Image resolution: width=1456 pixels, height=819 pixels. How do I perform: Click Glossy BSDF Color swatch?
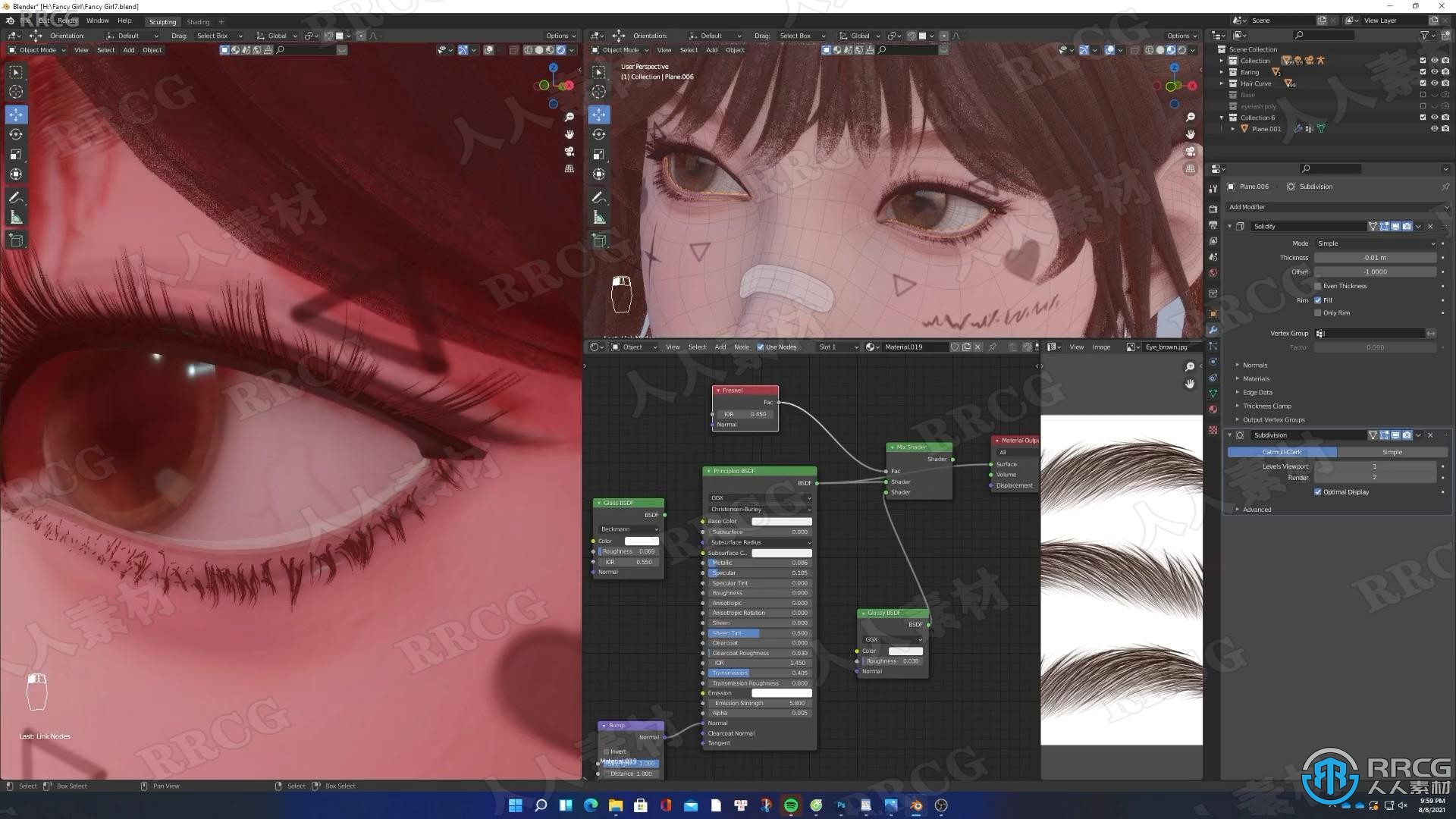coord(905,651)
